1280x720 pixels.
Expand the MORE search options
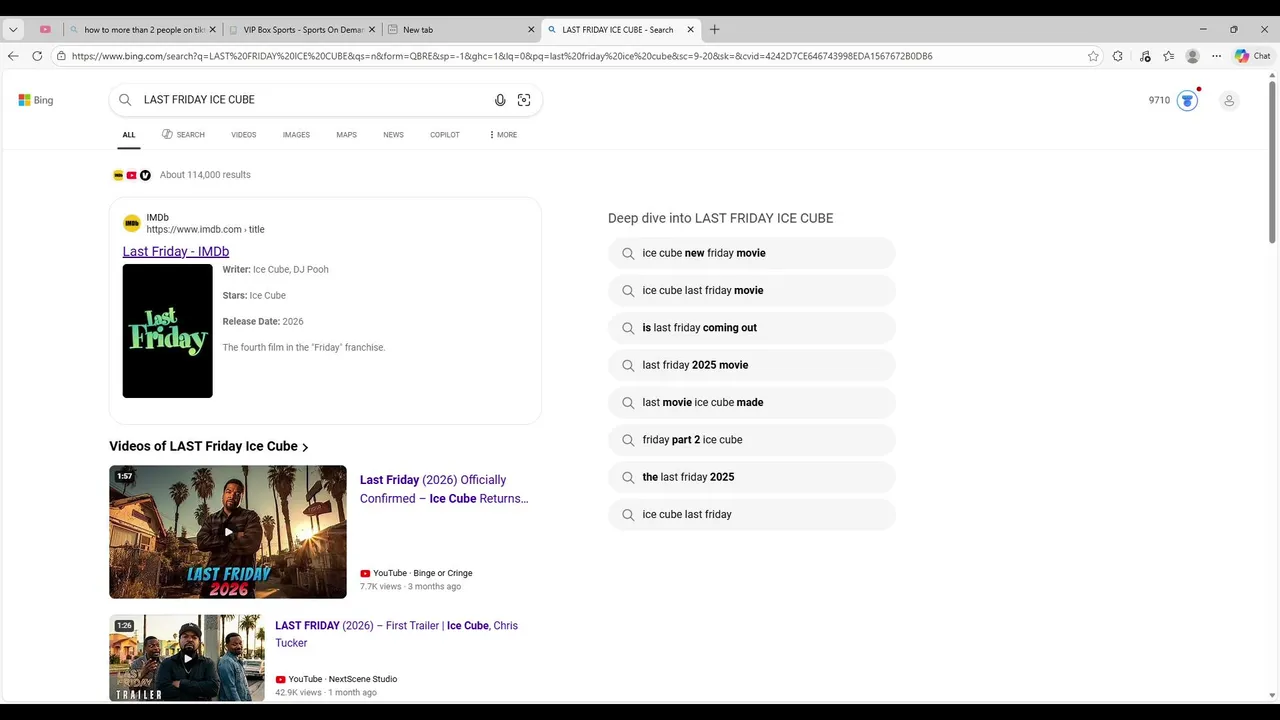point(503,135)
